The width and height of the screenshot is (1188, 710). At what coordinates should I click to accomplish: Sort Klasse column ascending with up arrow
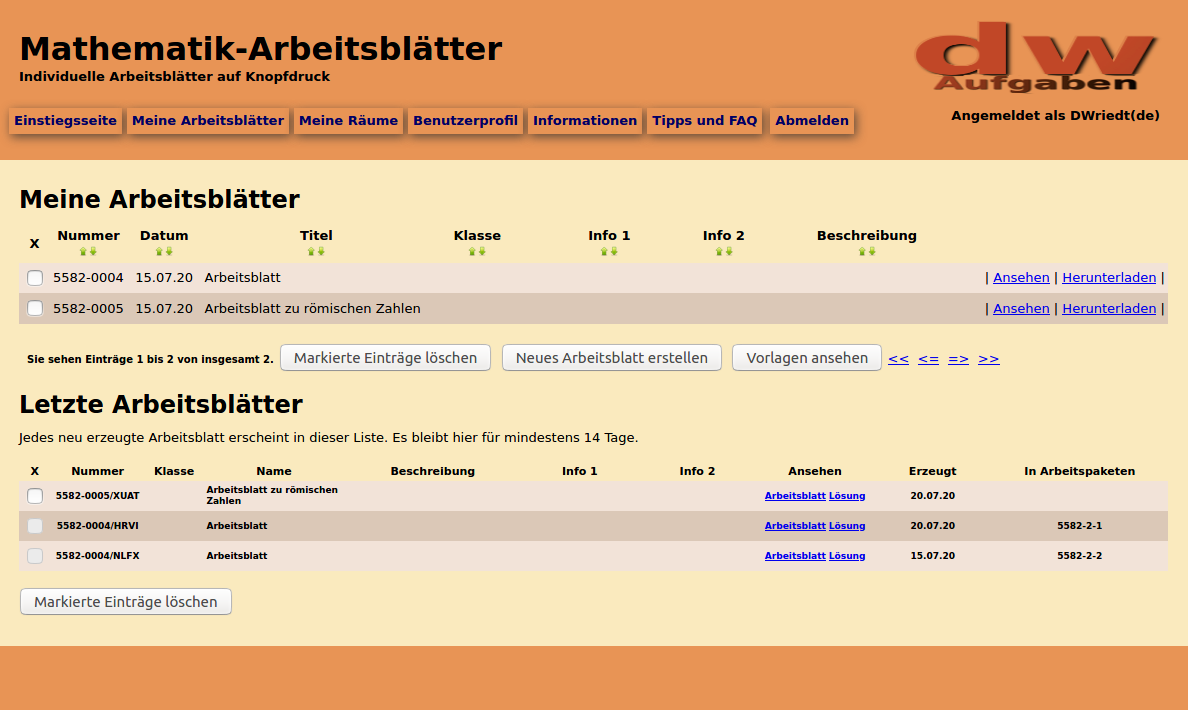click(x=472, y=252)
